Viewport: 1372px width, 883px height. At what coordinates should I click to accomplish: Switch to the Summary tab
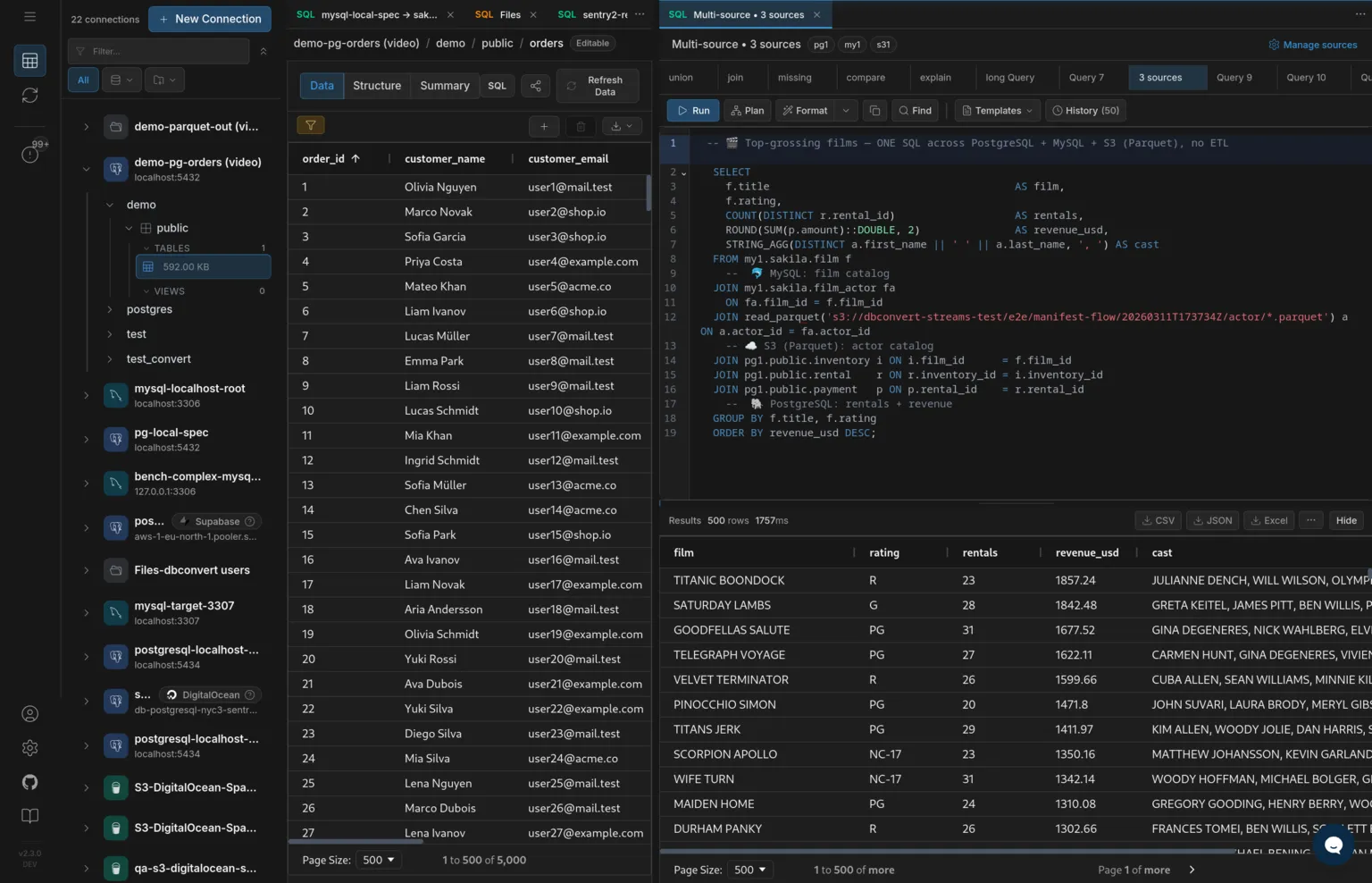[x=445, y=86]
